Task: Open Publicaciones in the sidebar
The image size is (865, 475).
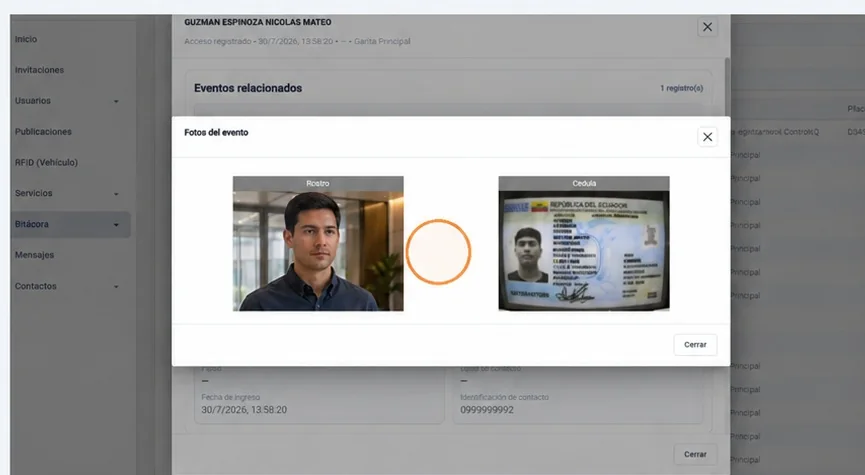Action: point(43,132)
